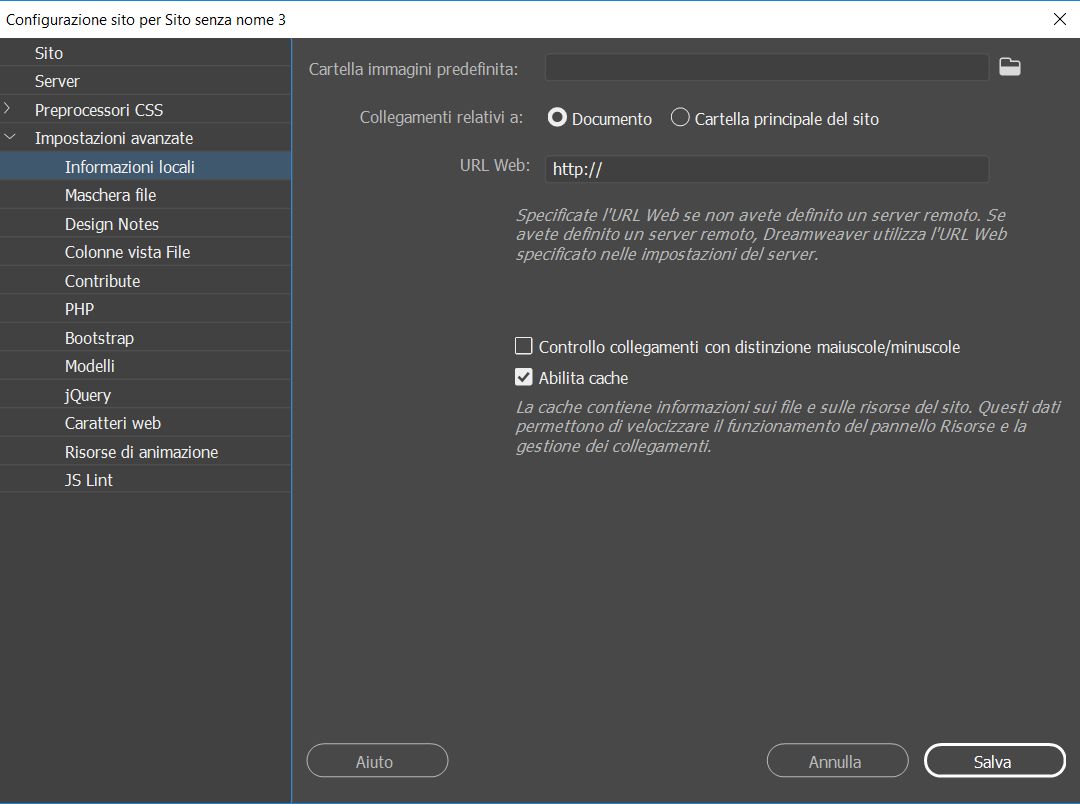Viewport: 1080px width, 804px height.
Task: Enable case-sensitive link checking checkbox
Action: [523, 346]
